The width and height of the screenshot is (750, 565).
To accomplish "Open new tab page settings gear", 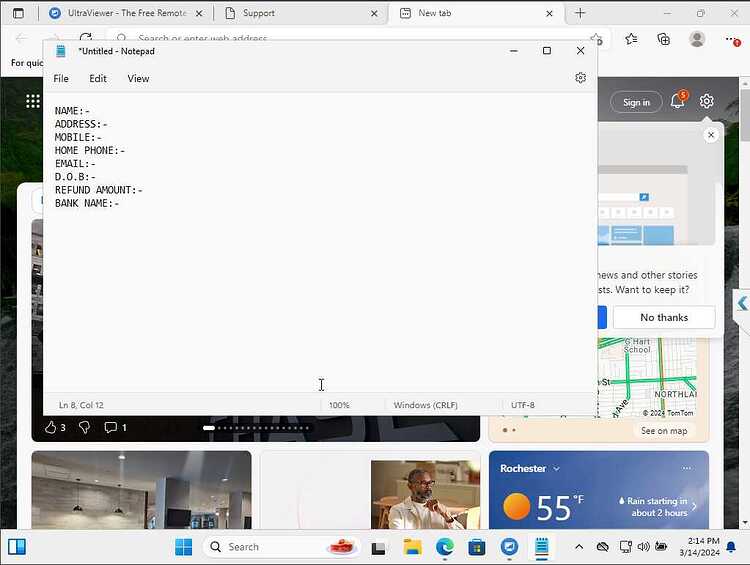I will tap(706, 101).
